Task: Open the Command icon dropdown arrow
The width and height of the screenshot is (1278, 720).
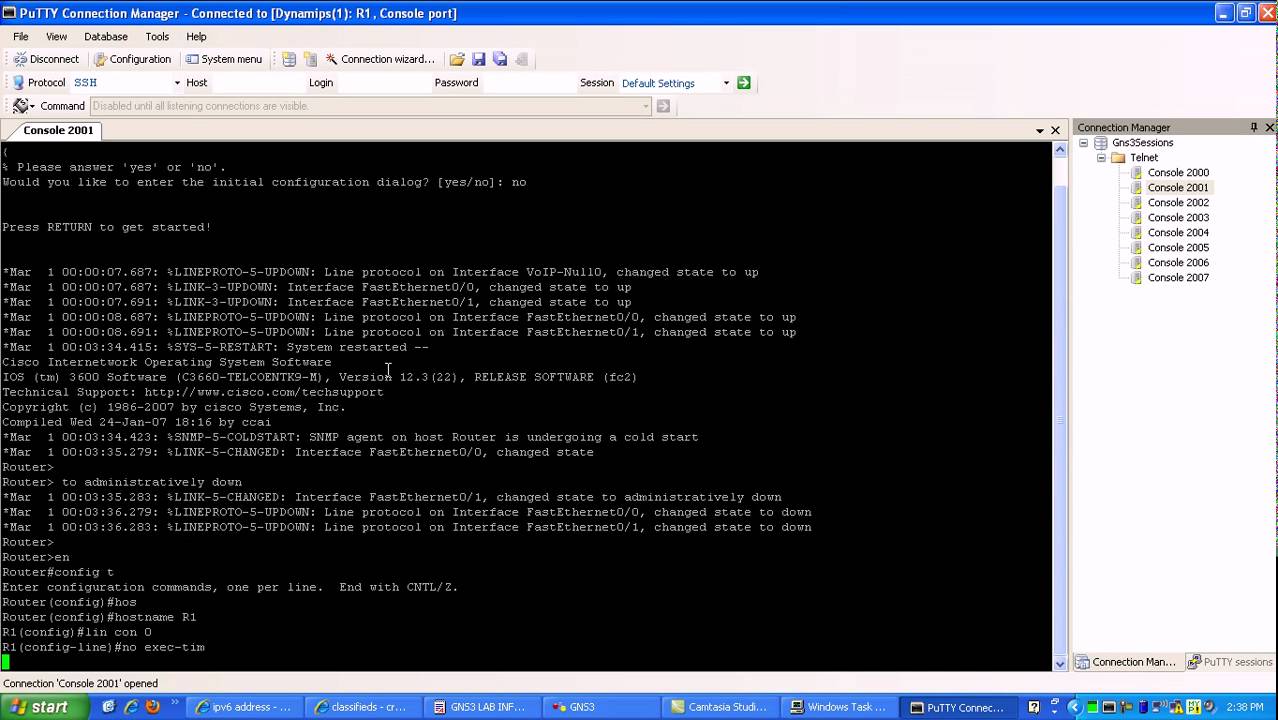Action: [x=32, y=106]
